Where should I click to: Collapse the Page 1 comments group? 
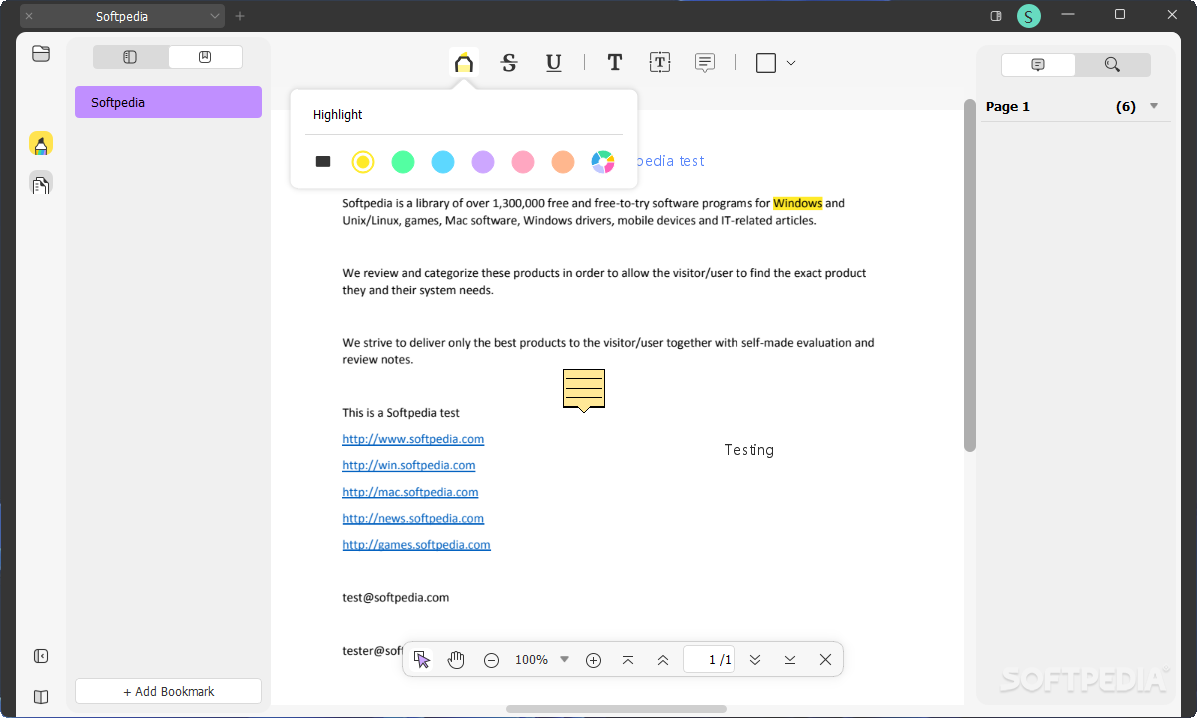[1154, 106]
